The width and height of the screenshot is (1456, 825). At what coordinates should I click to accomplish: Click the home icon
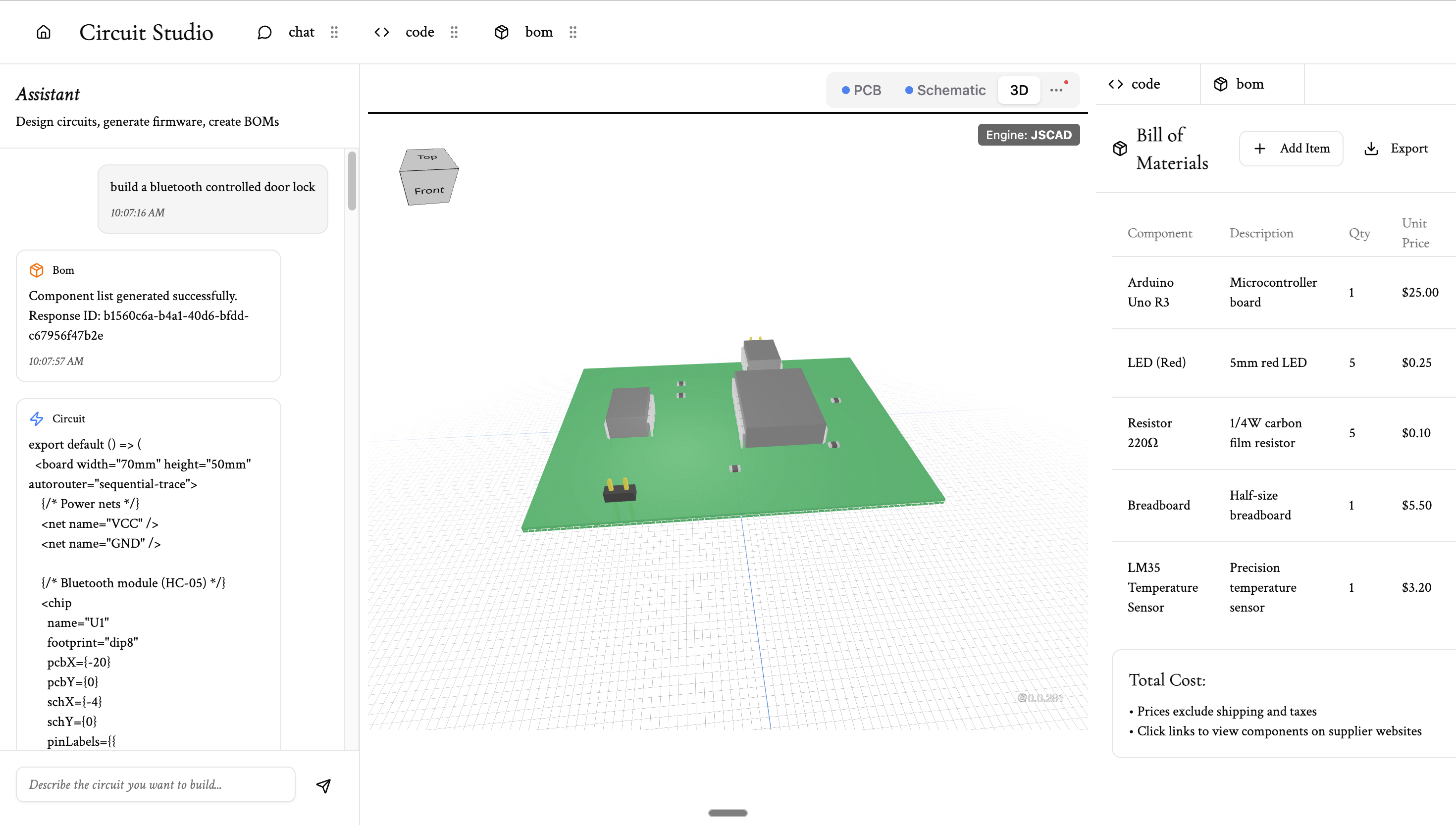[44, 32]
